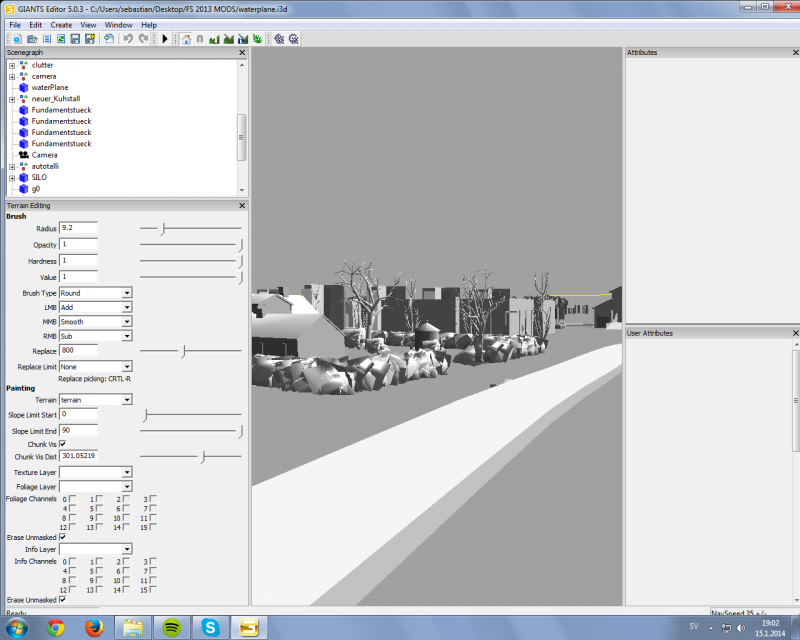The height and width of the screenshot is (640, 800).
Task: Open the Create menu
Action: point(61,25)
